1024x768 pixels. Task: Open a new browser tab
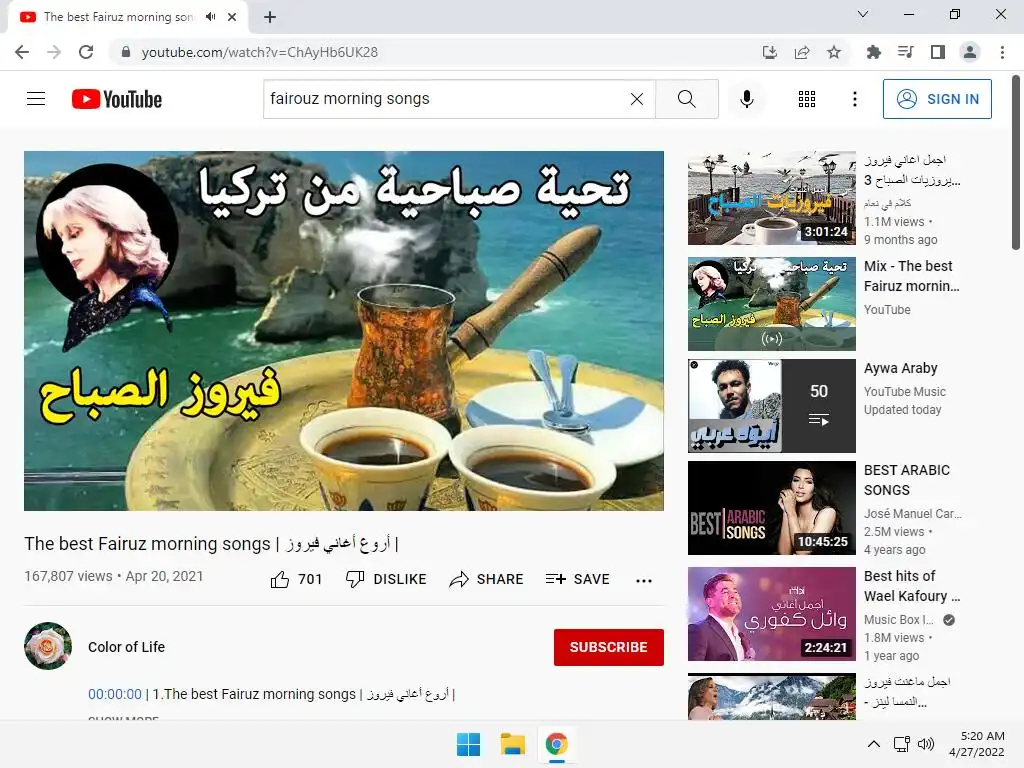[x=270, y=17]
